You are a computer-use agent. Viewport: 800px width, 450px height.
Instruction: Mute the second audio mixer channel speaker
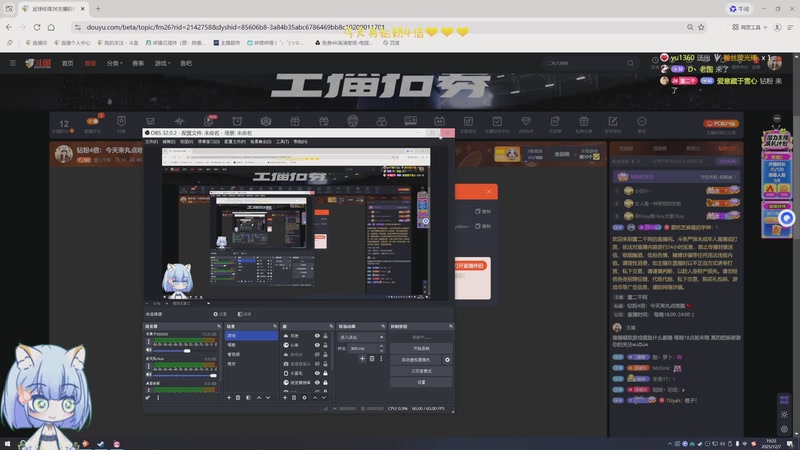pos(148,375)
